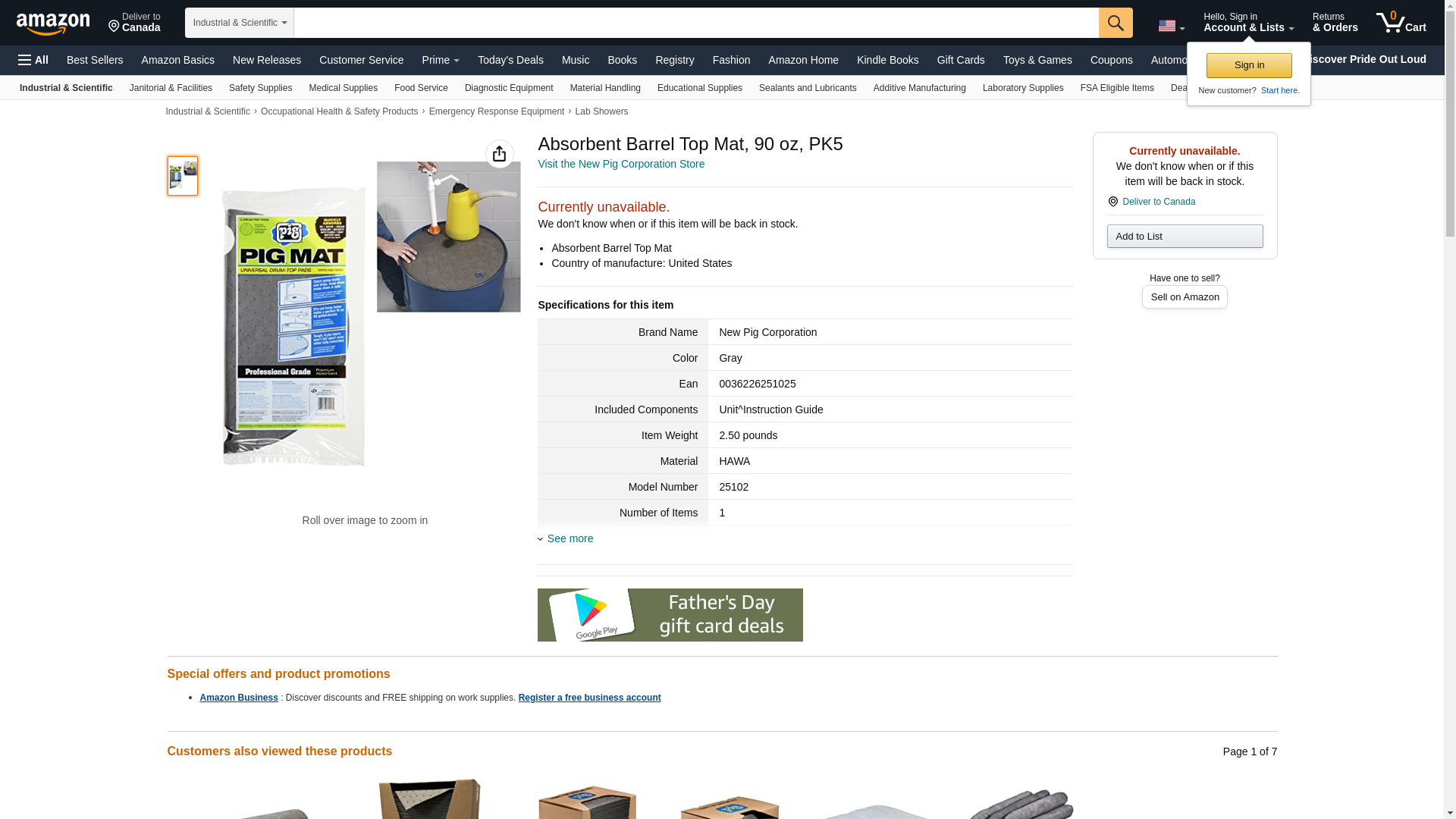The height and width of the screenshot is (819, 1456).
Task: Open the Industrial & Scientific search category dropdown
Action: (240, 23)
